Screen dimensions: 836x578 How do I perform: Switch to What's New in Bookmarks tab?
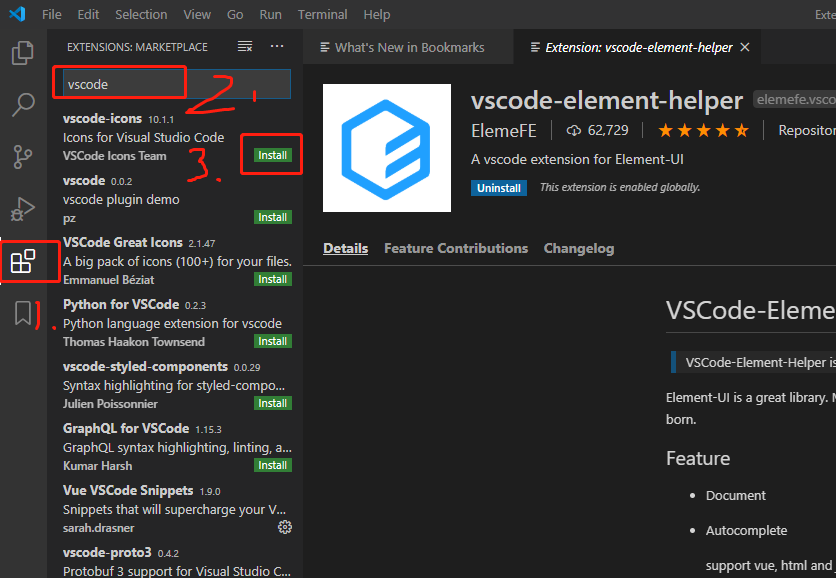408,47
